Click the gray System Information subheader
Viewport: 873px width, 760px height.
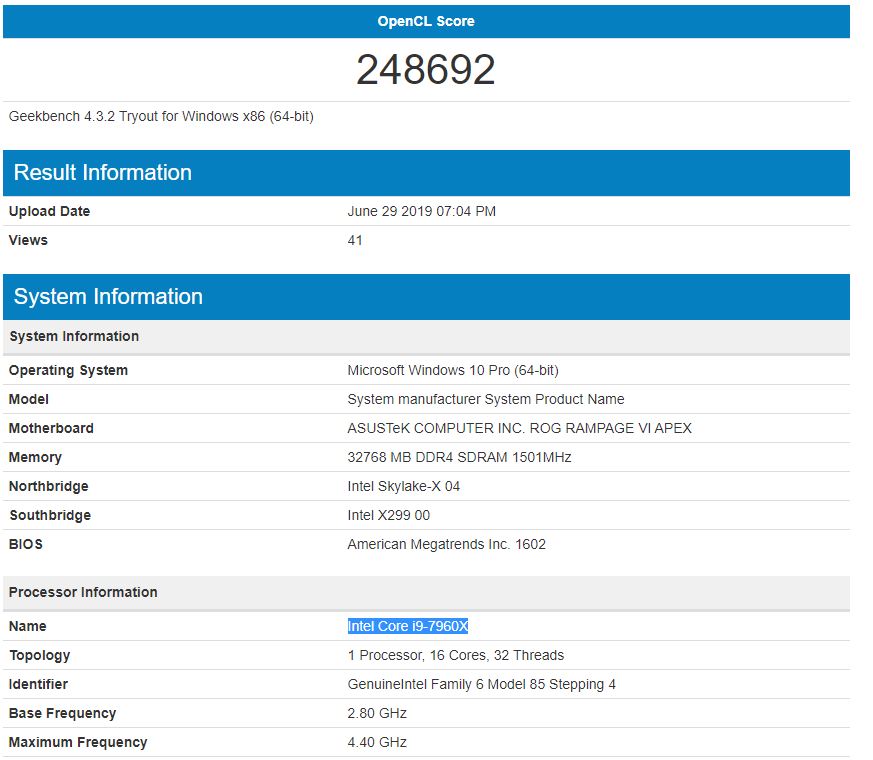pos(74,336)
